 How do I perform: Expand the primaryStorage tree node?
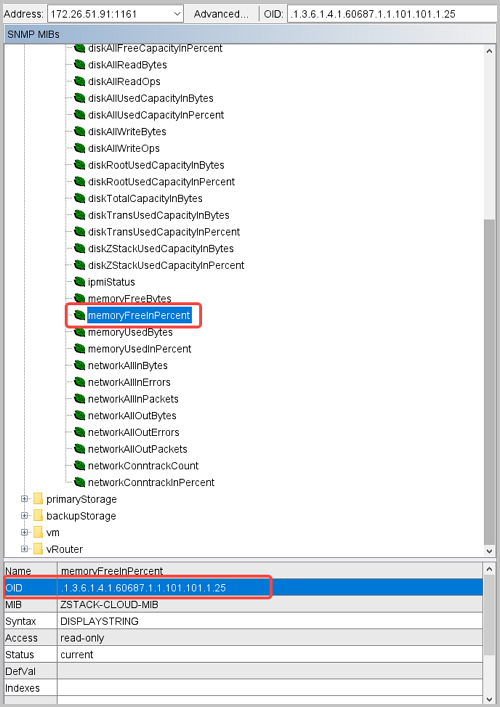click(24, 499)
